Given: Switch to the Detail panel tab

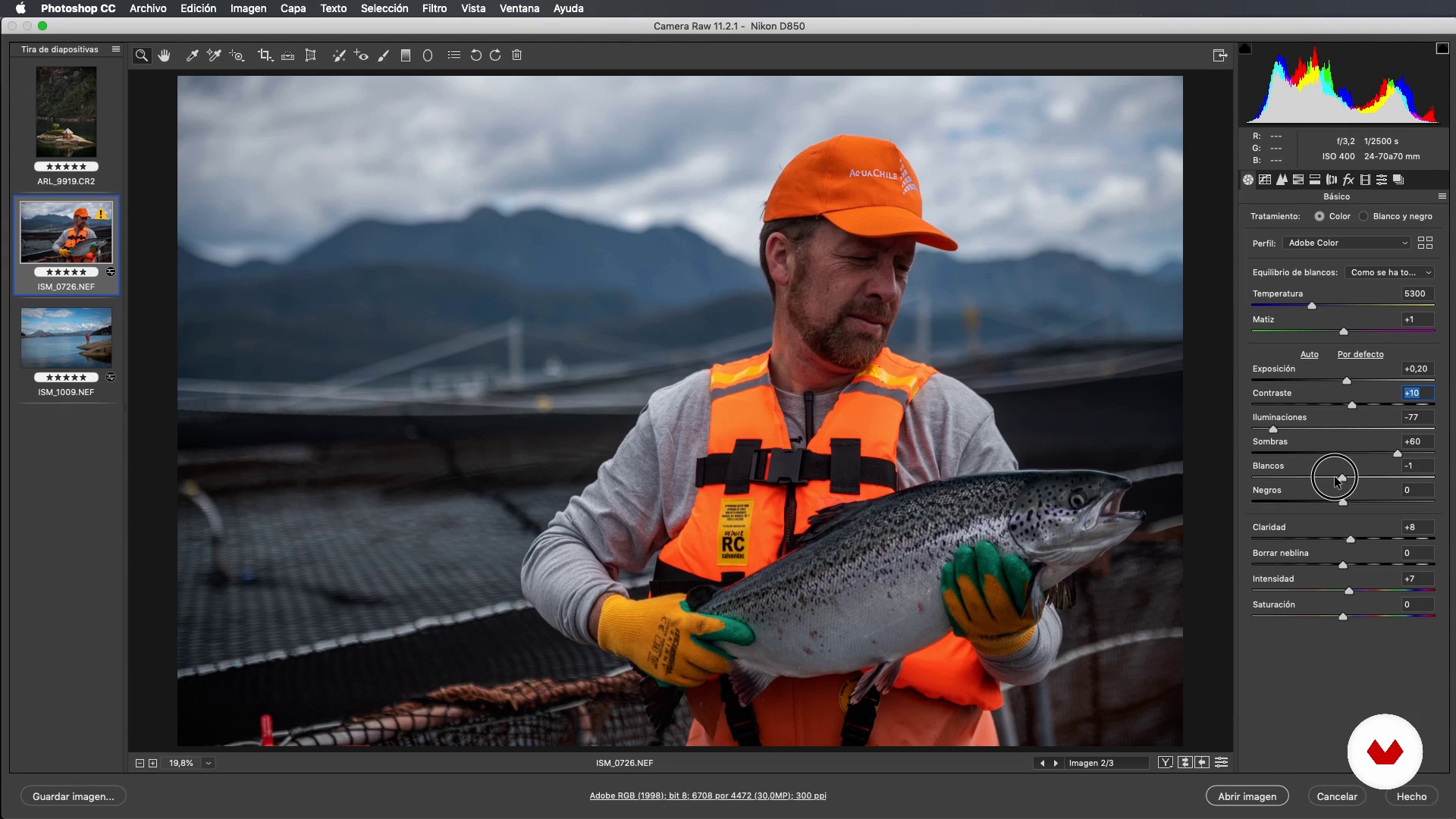Looking at the screenshot, I should 1282,180.
